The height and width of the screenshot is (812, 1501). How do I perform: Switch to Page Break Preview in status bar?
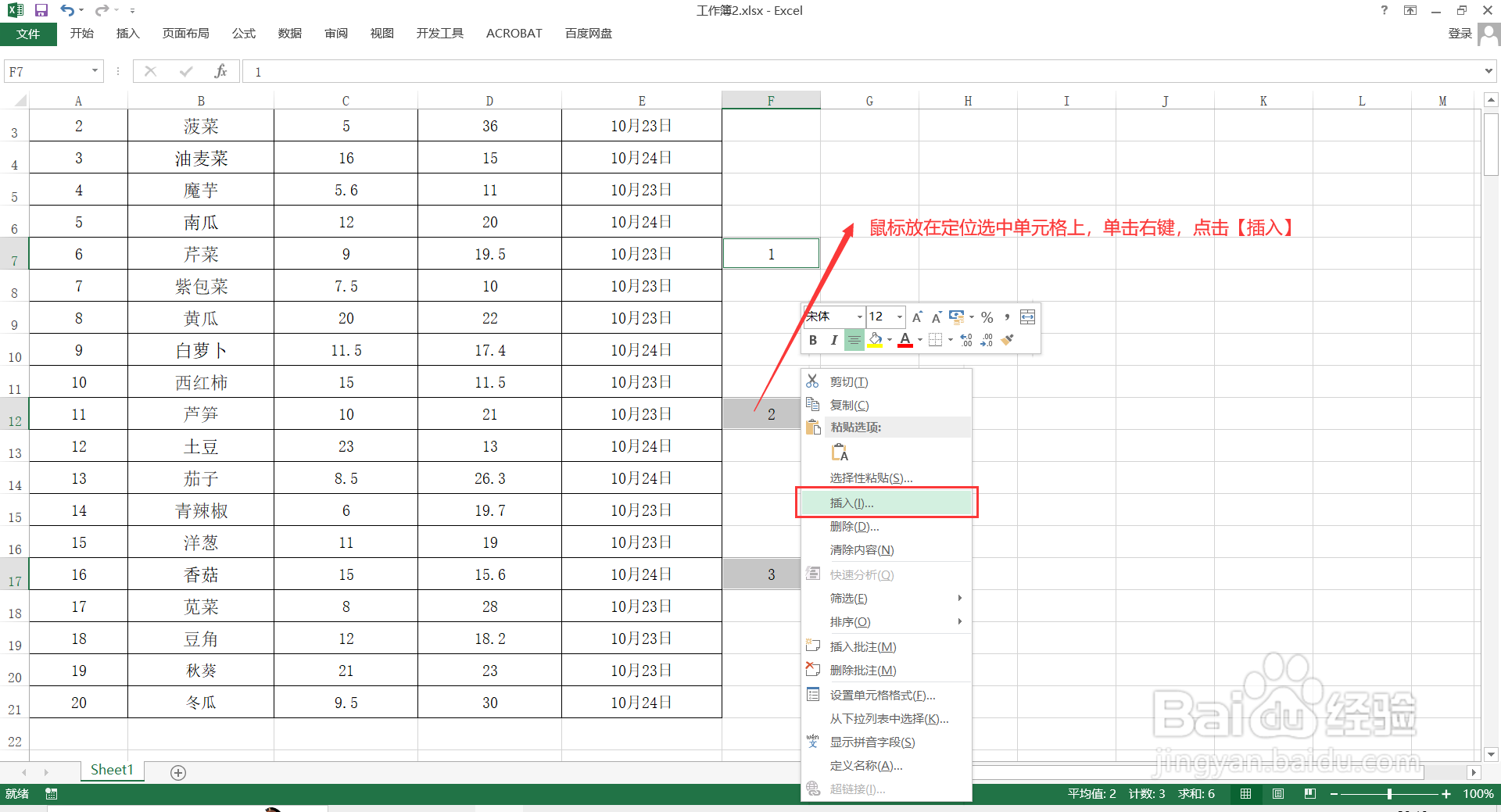pos(1310,794)
